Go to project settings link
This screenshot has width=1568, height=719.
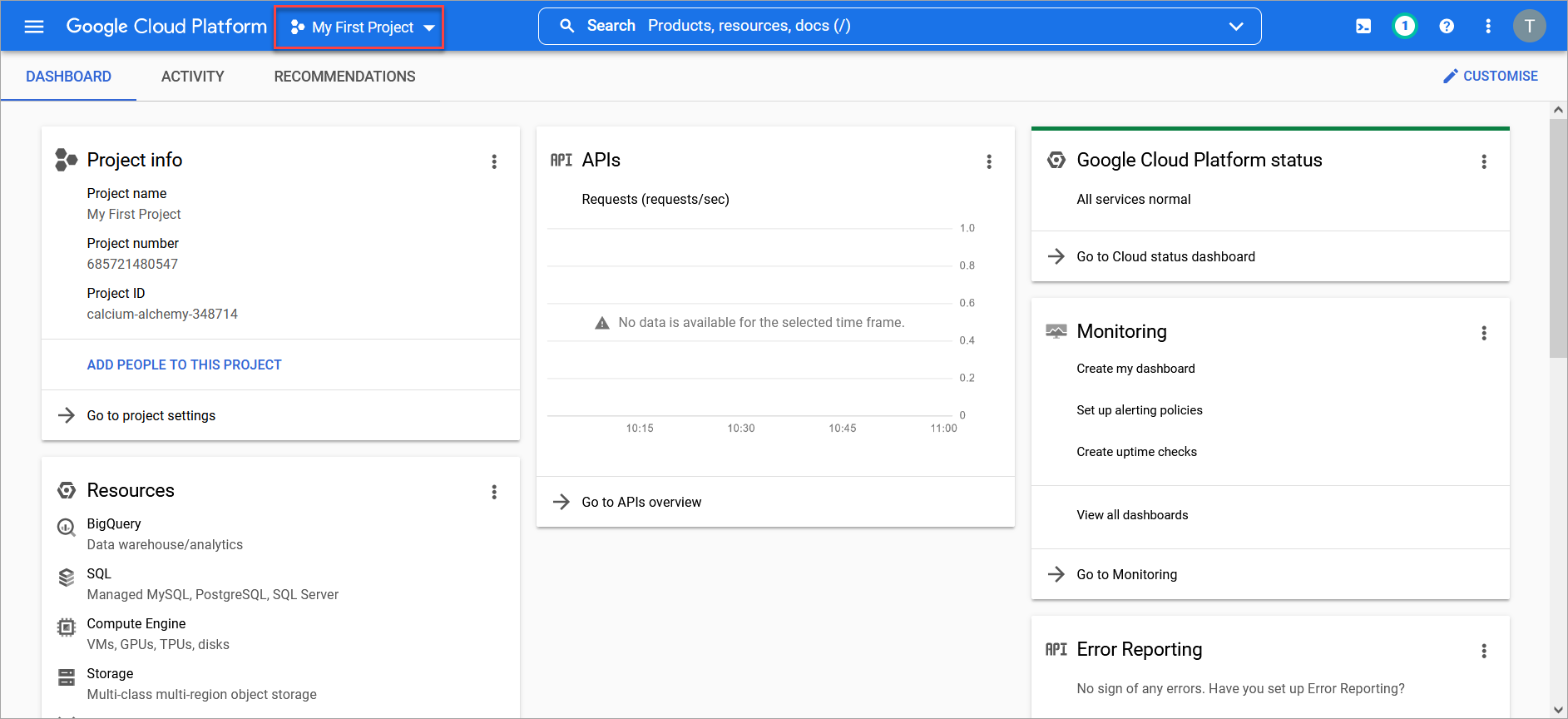(x=151, y=415)
